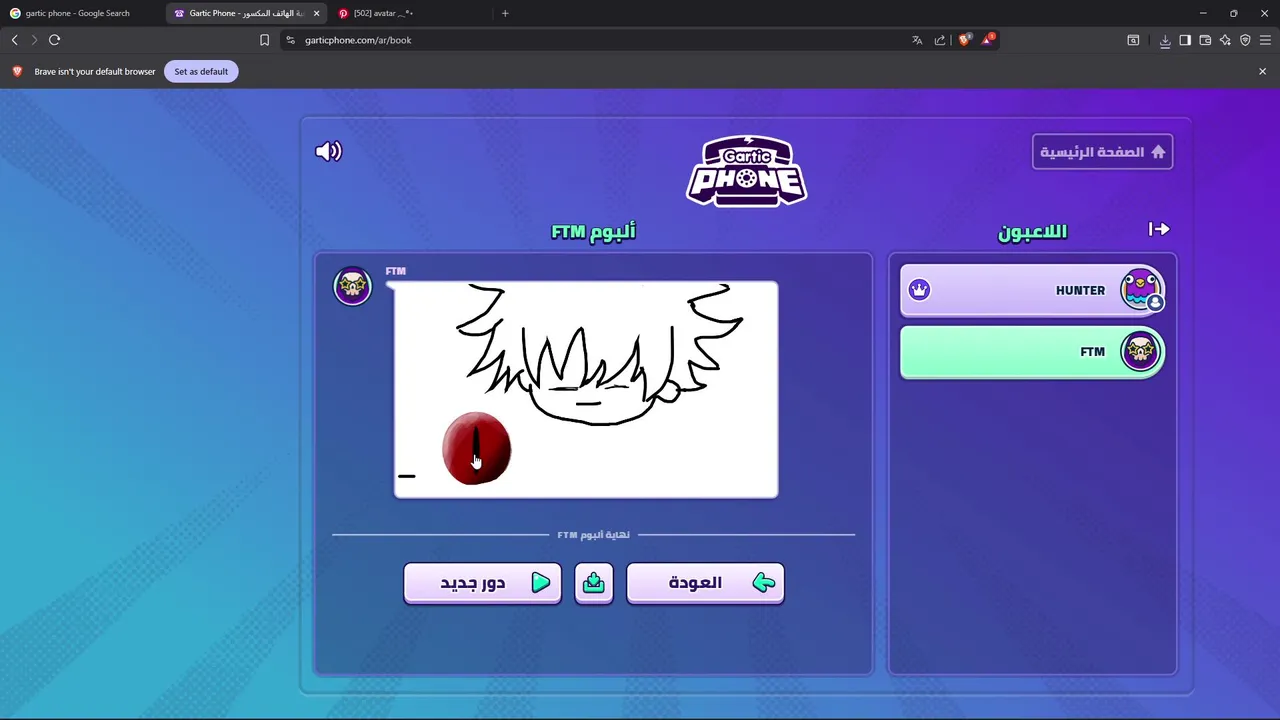Viewport: 1280px width, 720px height.
Task: Click the العودة back button
Action: (x=705, y=583)
